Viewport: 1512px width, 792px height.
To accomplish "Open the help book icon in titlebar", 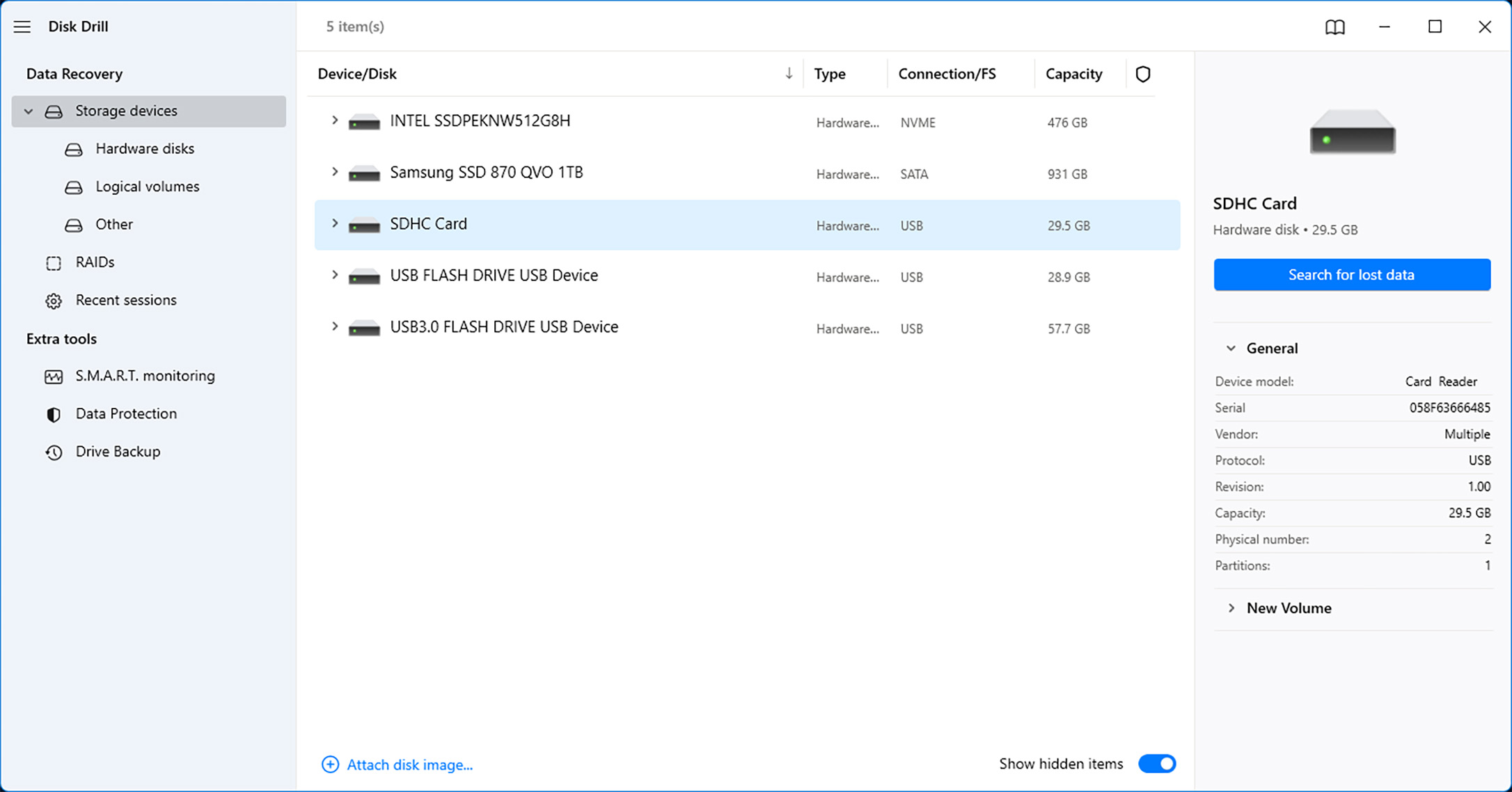I will coord(1334,26).
